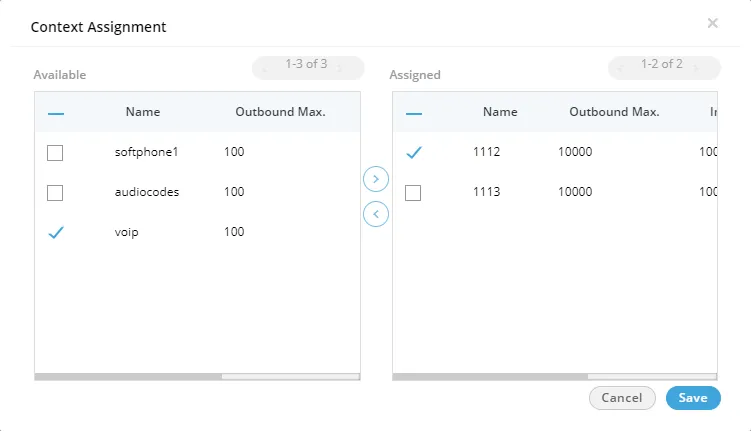Check the 1113 assigned checkbox
Image resolution: width=751 pixels, height=431 pixels.
pyautogui.click(x=413, y=193)
